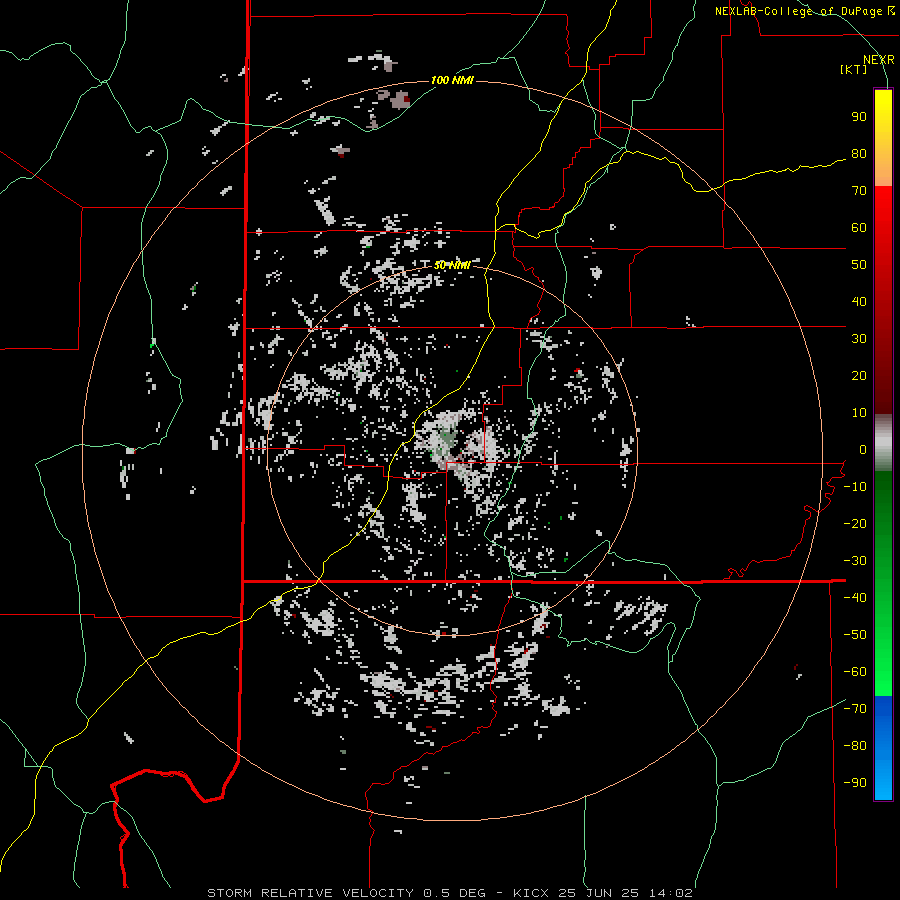Viewport: 900px width, 900px height.
Task: Click the 30 value on velocity scale
Action: (x=859, y=339)
